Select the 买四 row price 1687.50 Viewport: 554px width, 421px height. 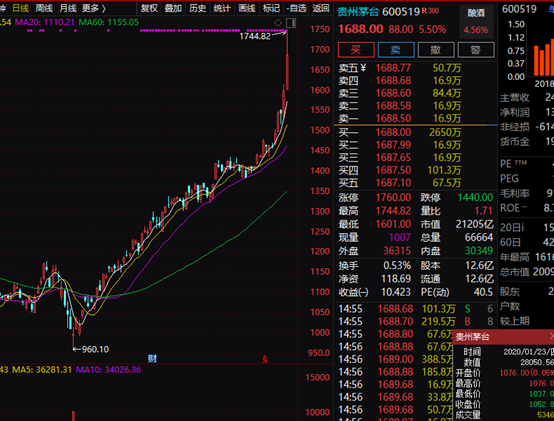click(x=393, y=170)
